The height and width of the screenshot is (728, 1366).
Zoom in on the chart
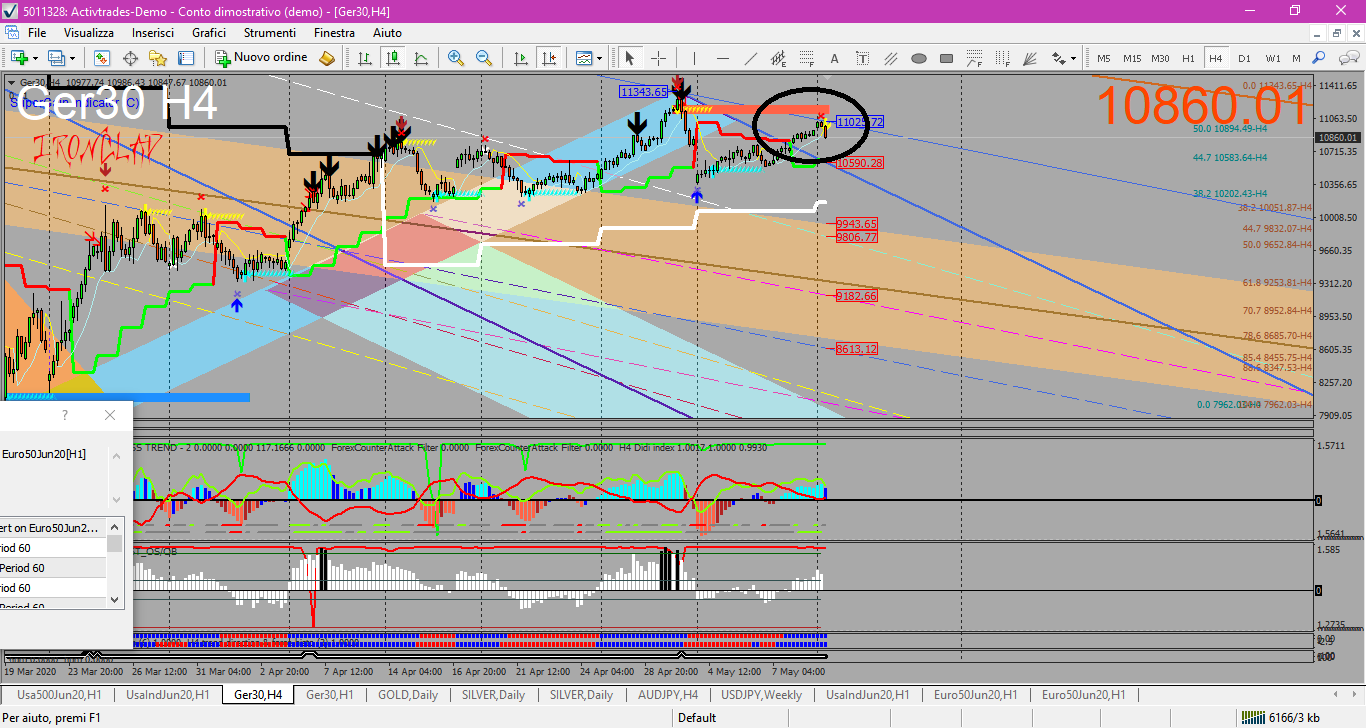point(456,58)
